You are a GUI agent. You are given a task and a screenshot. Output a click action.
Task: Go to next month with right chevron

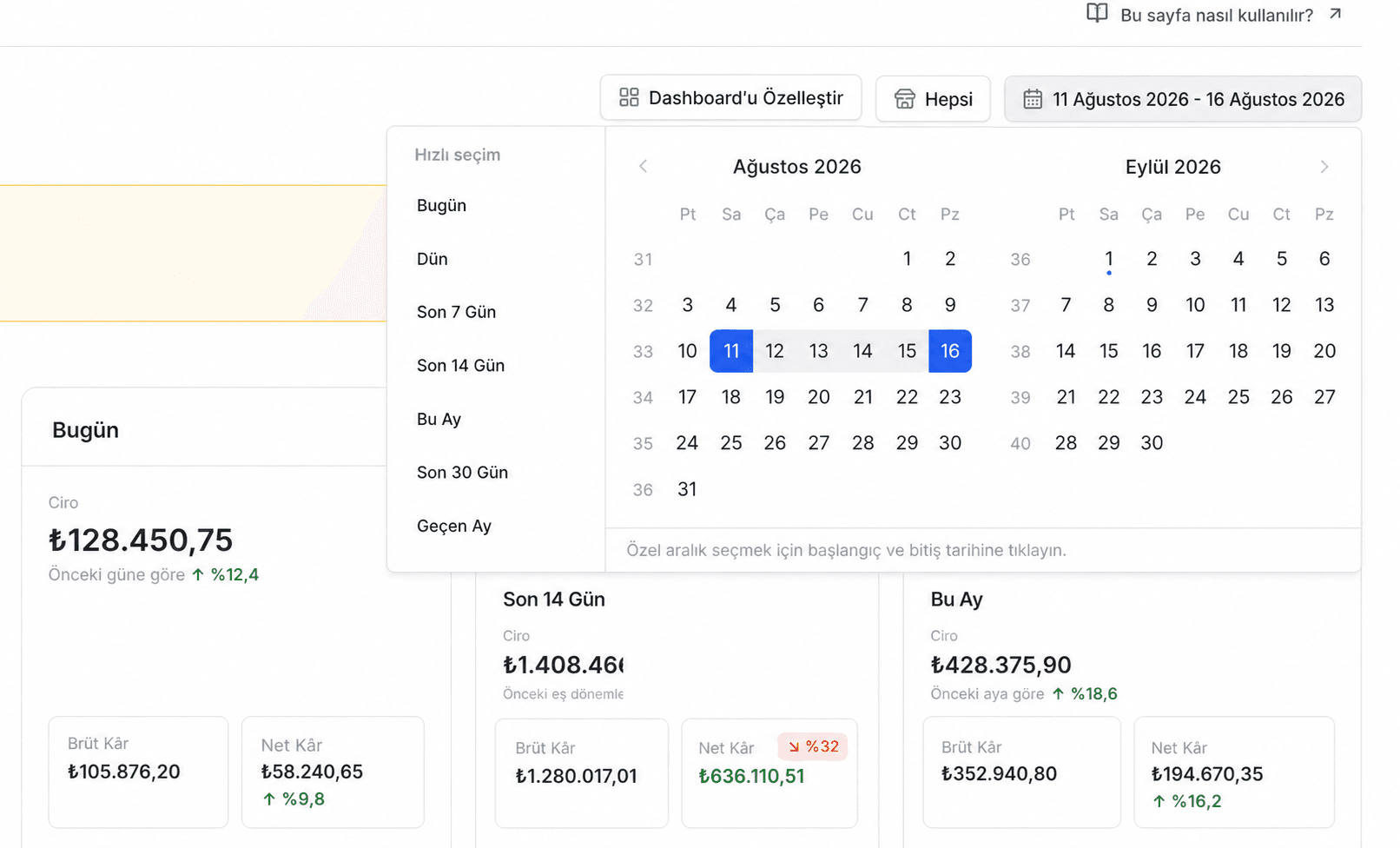[1324, 167]
